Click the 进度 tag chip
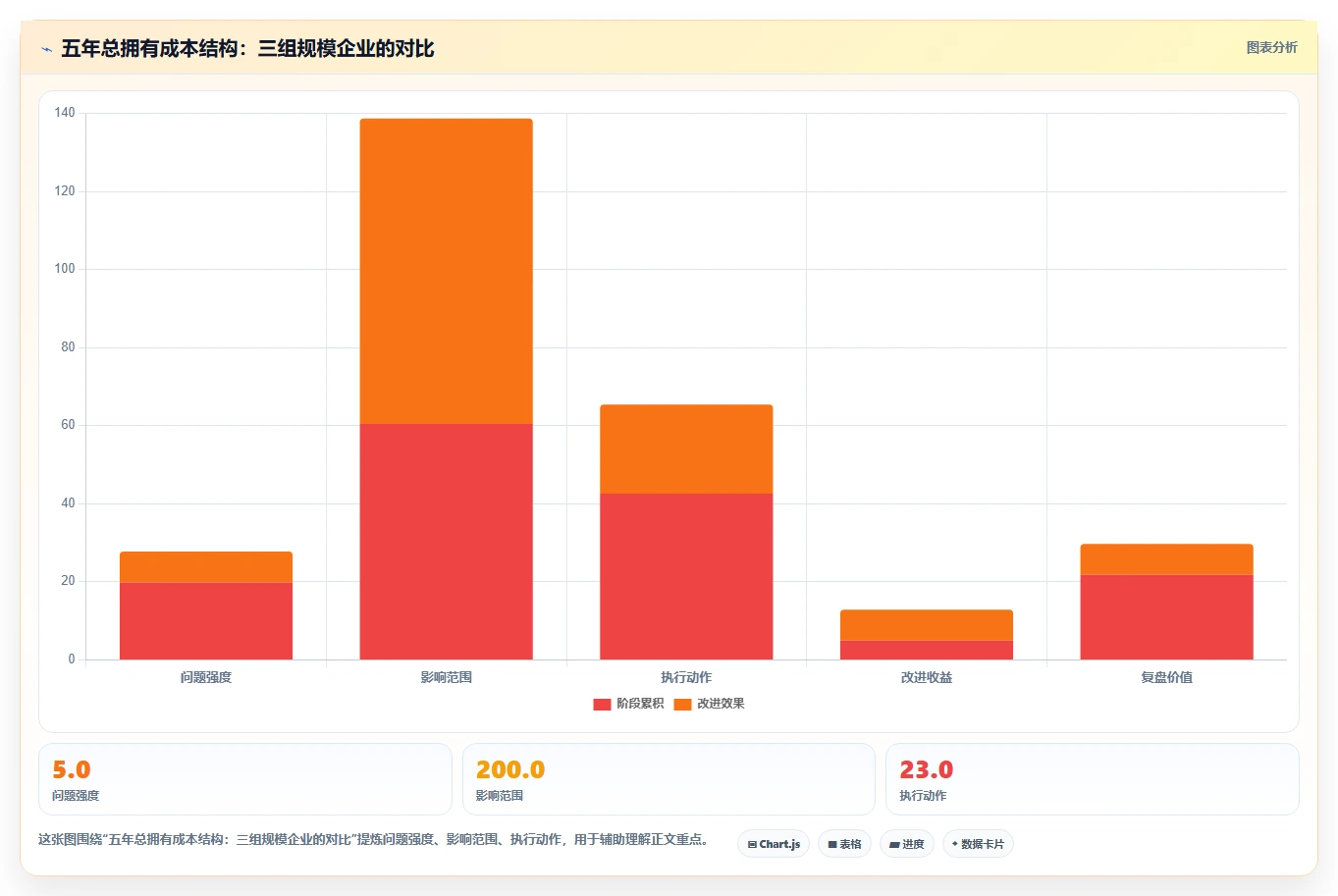The width and height of the screenshot is (1338, 896). click(x=907, y=844)
